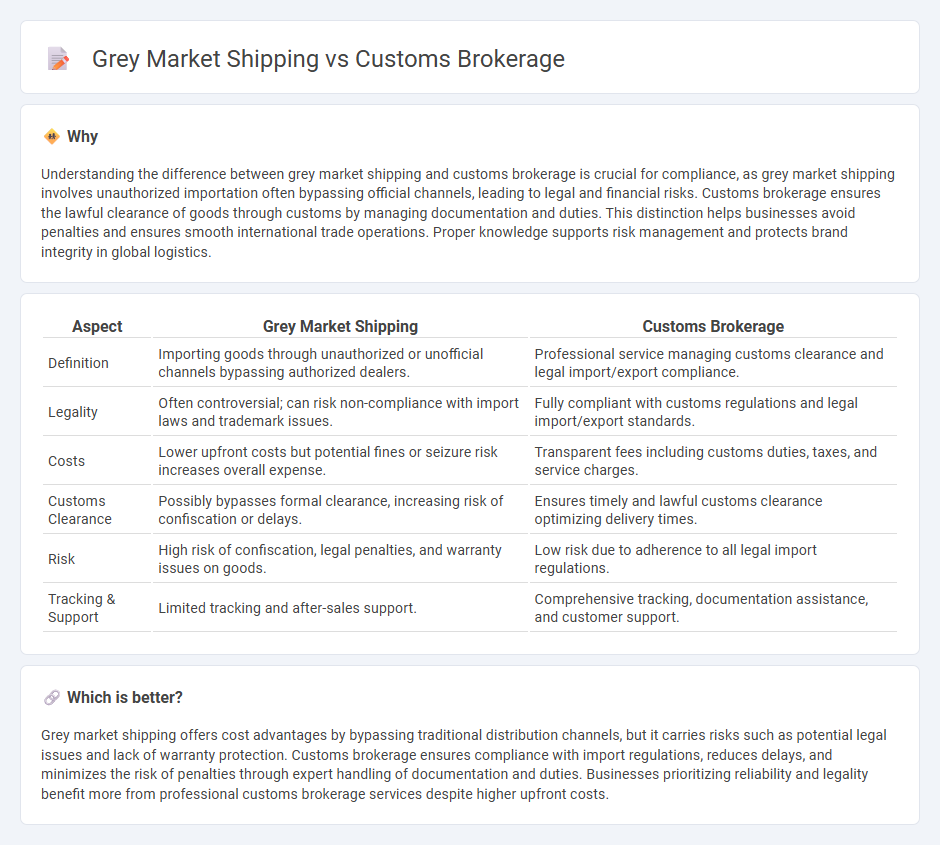Viewport: 940px width, 845px height.
Task: Click the paragraph starting Grey market shipping offers cost
Action: pyautogui.click(x=463, y=764)
